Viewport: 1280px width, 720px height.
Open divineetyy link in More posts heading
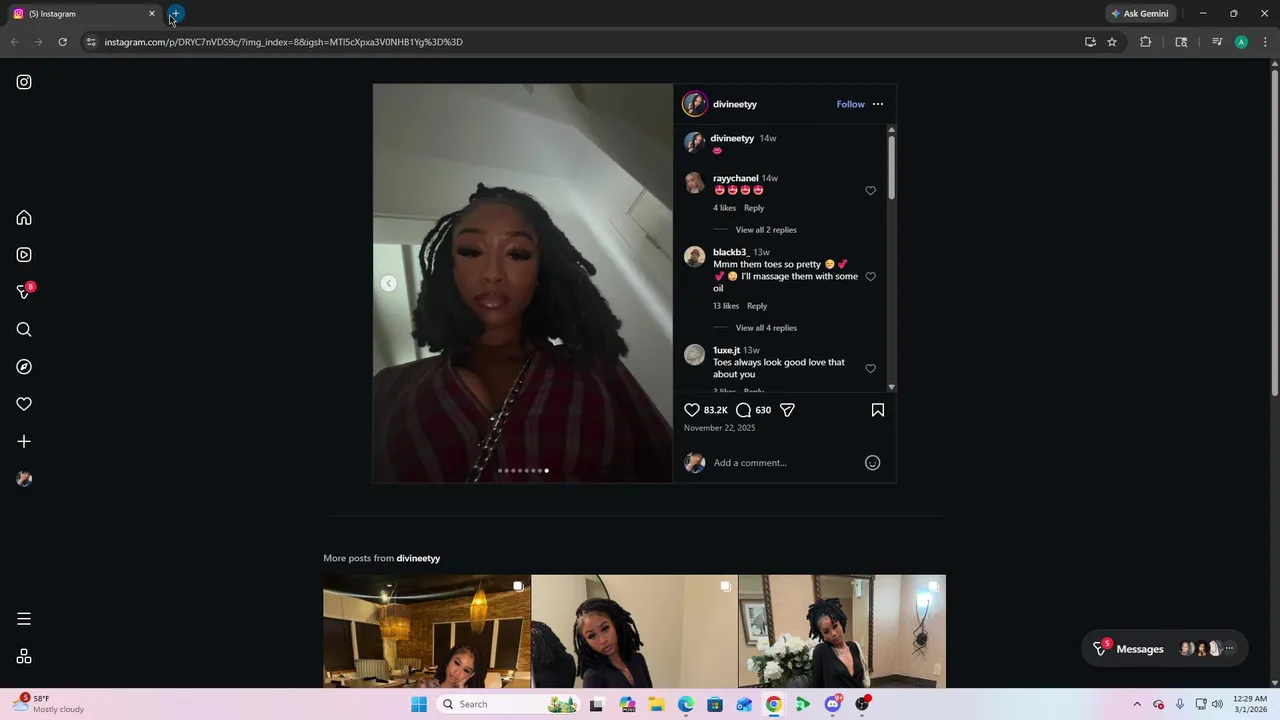418,558
